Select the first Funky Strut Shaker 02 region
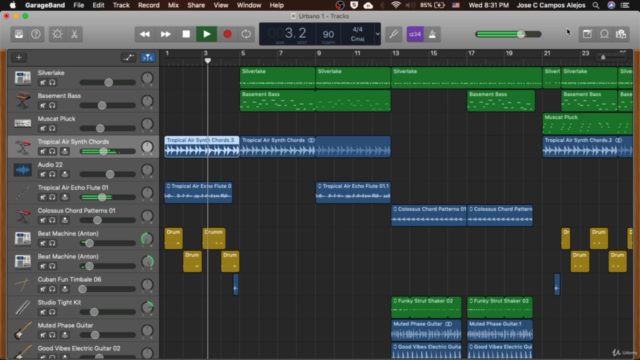This screenshot has width=640, height=360. pyautogui.click(x=426, y=307)
